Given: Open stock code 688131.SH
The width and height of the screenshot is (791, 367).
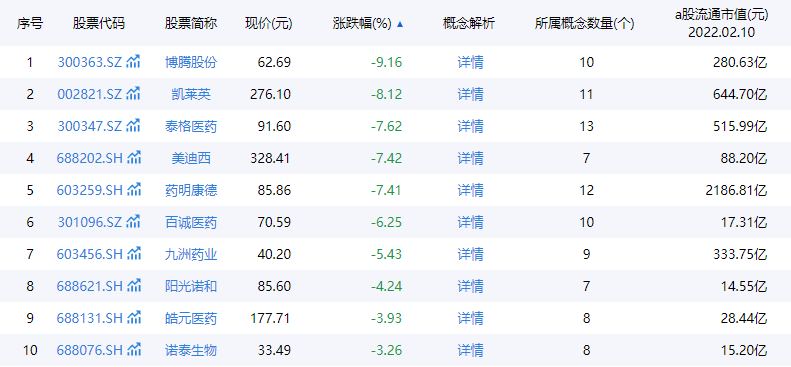Looking at the screenshot, I should click(x=90, y=318).
